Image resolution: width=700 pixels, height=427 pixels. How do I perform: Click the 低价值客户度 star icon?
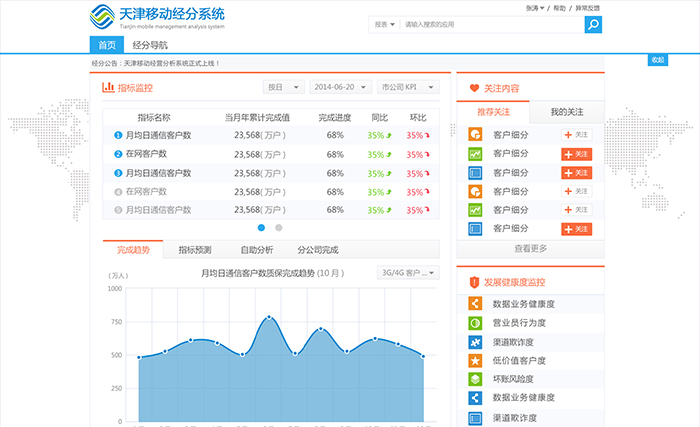pos(475,361)
